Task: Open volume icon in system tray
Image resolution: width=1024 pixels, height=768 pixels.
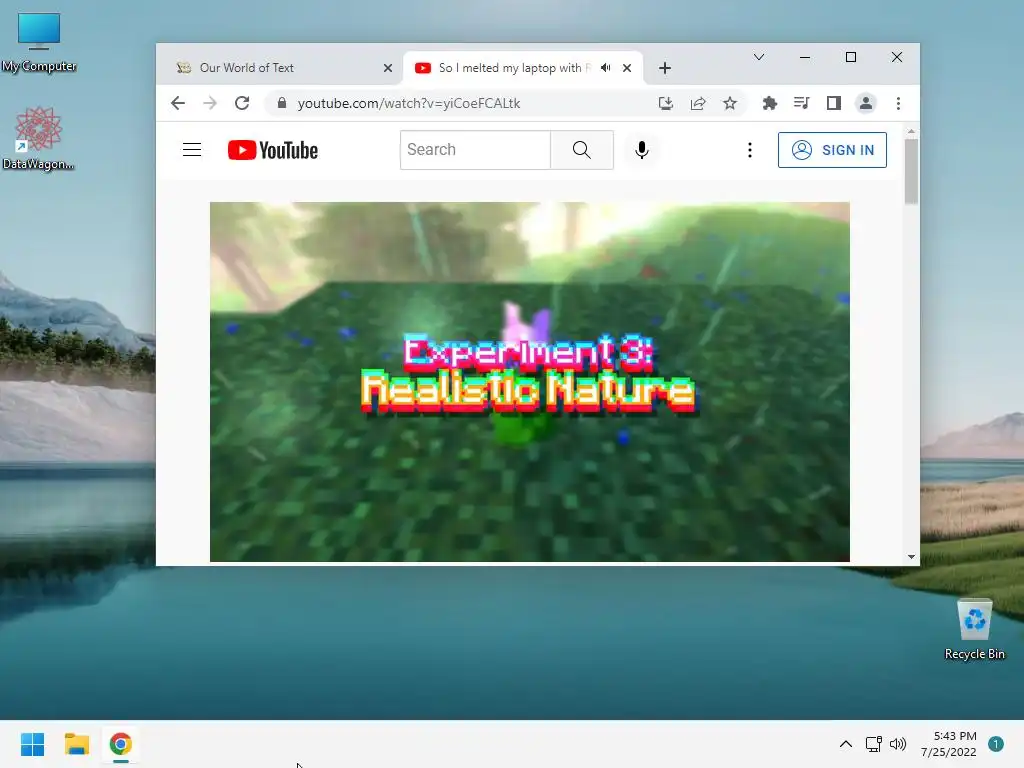Action: pyautogui.click(x=898, y=744)
